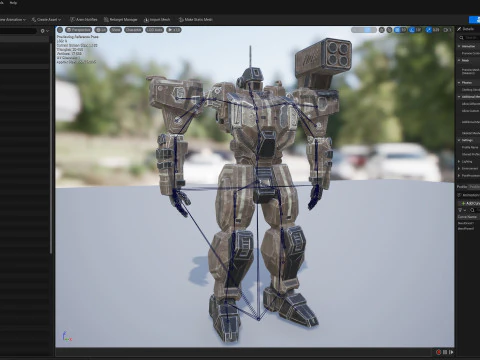The height and width of the screenshot is (360, 480).
Task: Collapse the Settings section in preview panel
Action: [x=459, y=140]
